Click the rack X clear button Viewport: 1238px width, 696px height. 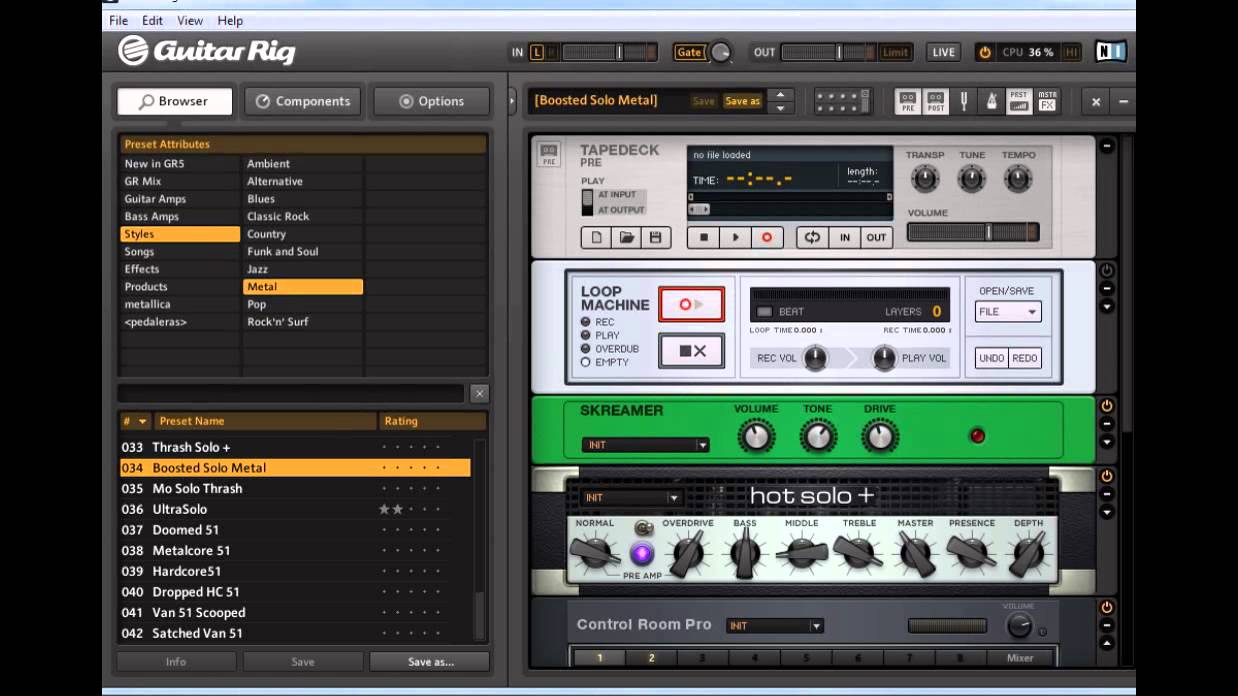tap(1096, 101)
